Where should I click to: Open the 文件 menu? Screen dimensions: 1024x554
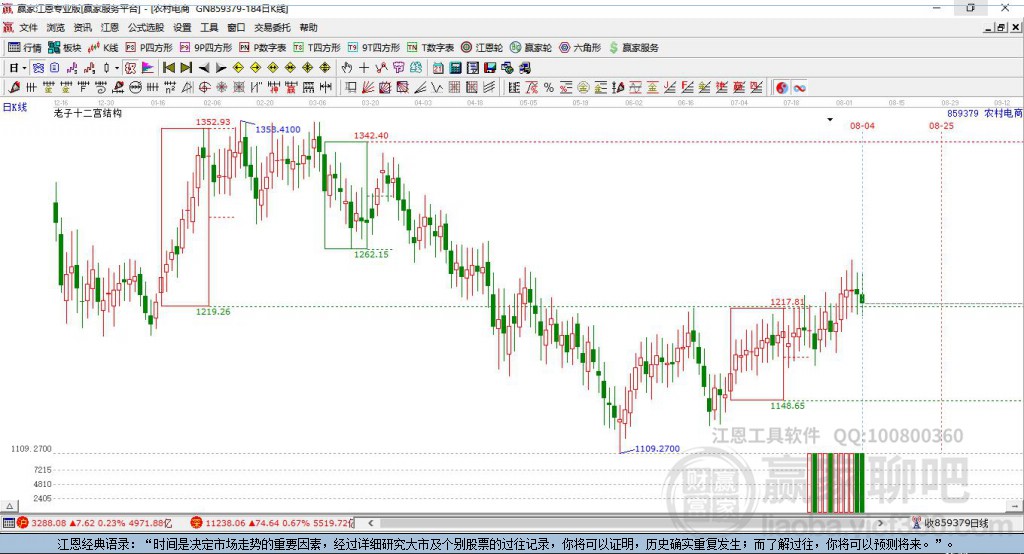point(29,27)
